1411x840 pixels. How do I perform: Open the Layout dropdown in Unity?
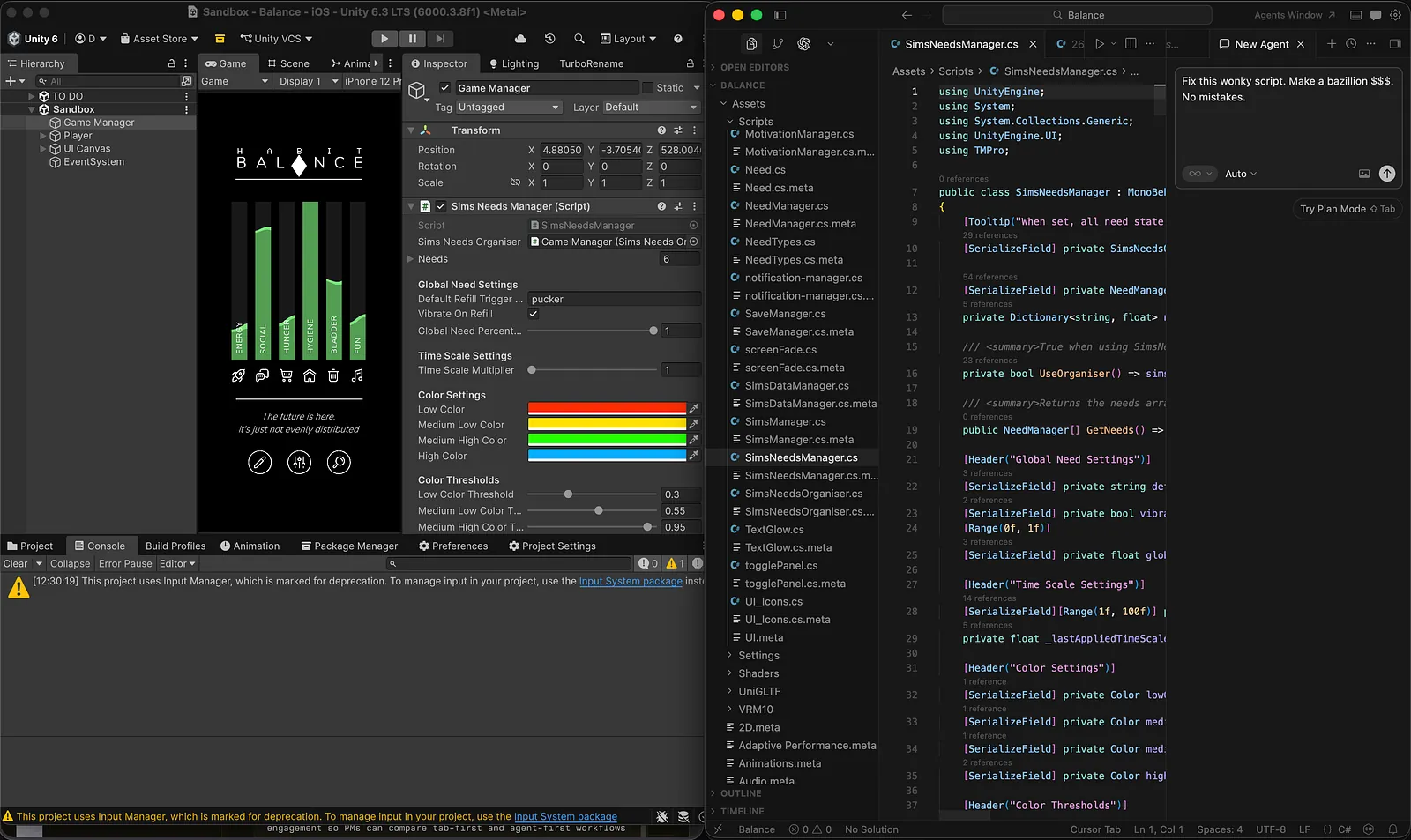tap(629, 39)
